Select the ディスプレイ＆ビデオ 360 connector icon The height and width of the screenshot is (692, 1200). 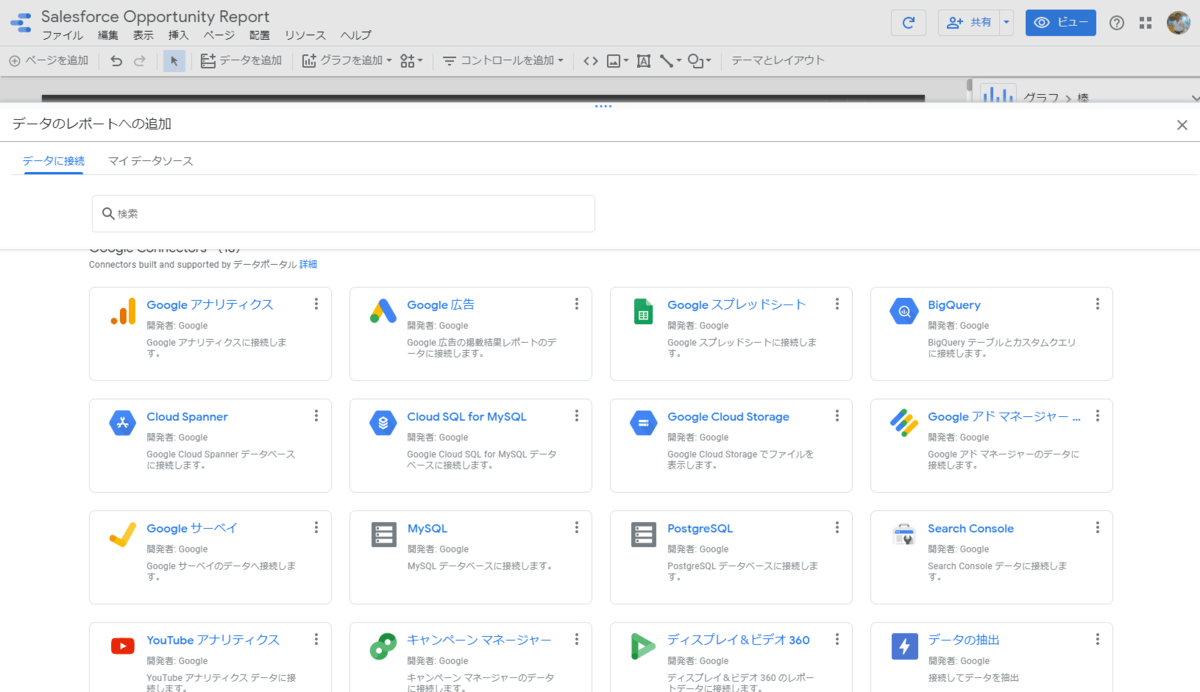(x=643, y=647)
